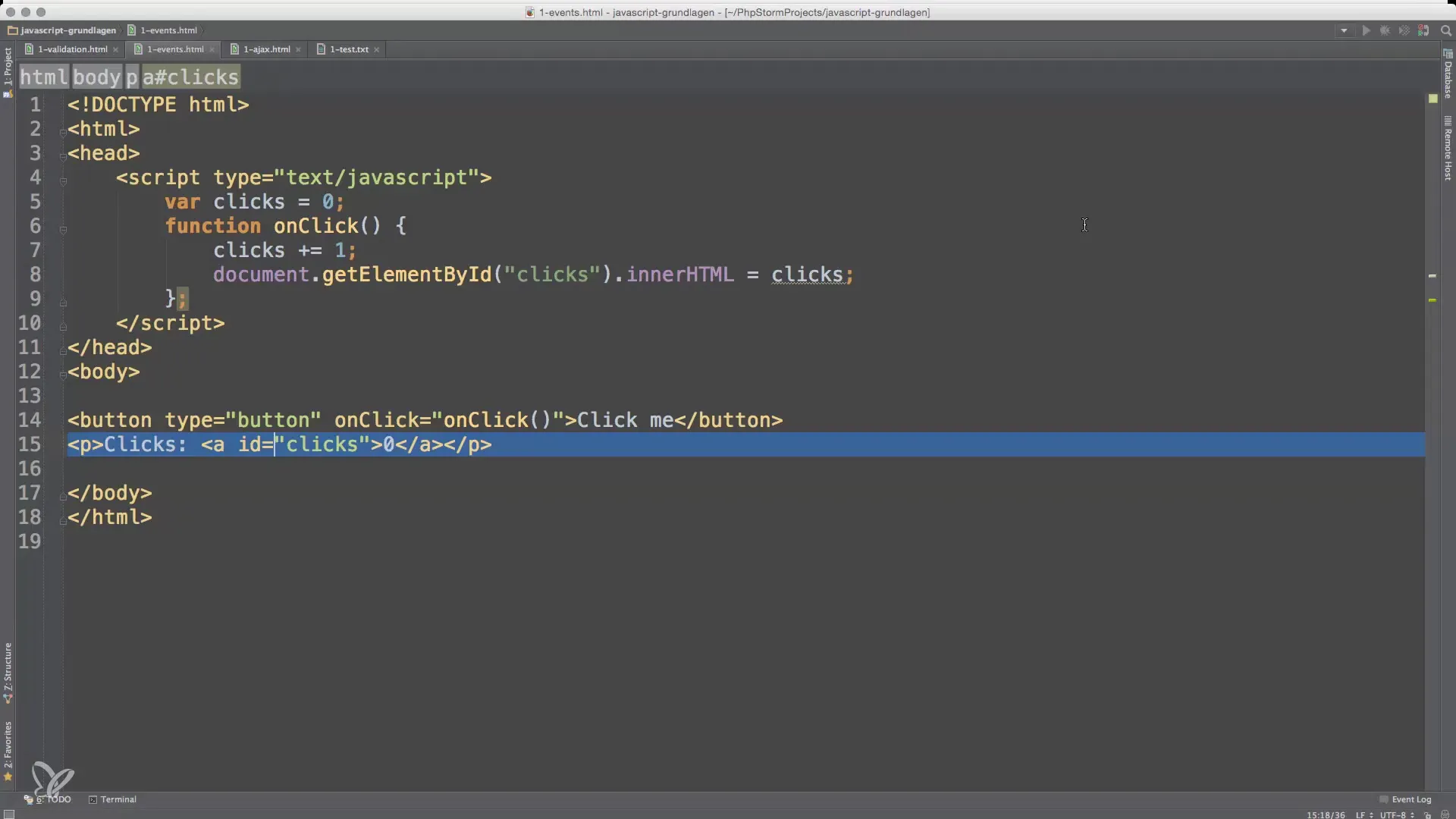1456x819 pixels.
Task: Close the 1-events.html tab
Action: point(212,50)
